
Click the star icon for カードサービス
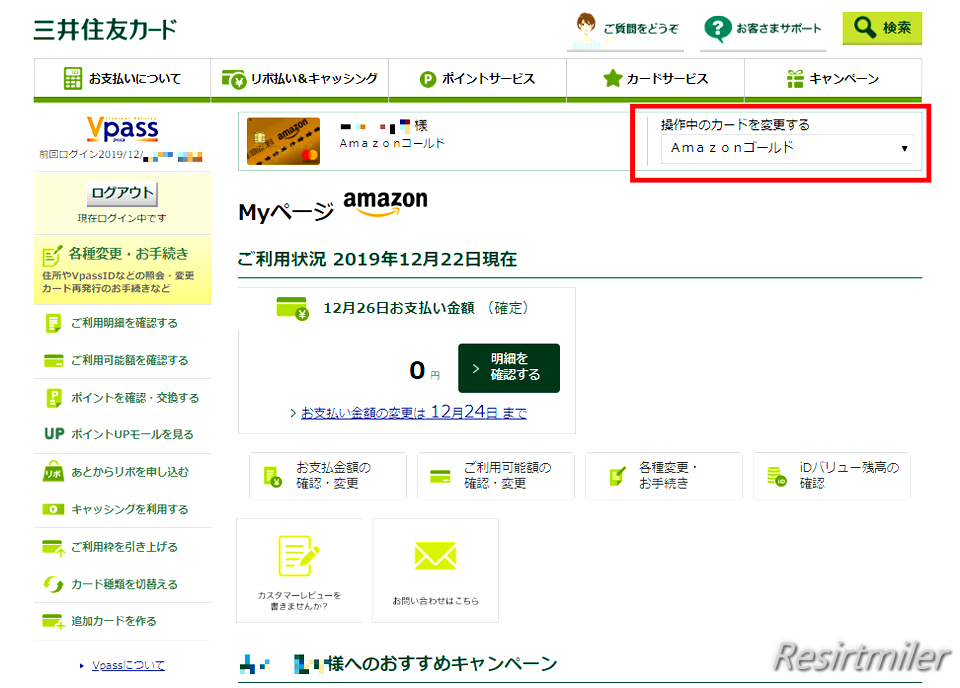(x=612, y=78)
